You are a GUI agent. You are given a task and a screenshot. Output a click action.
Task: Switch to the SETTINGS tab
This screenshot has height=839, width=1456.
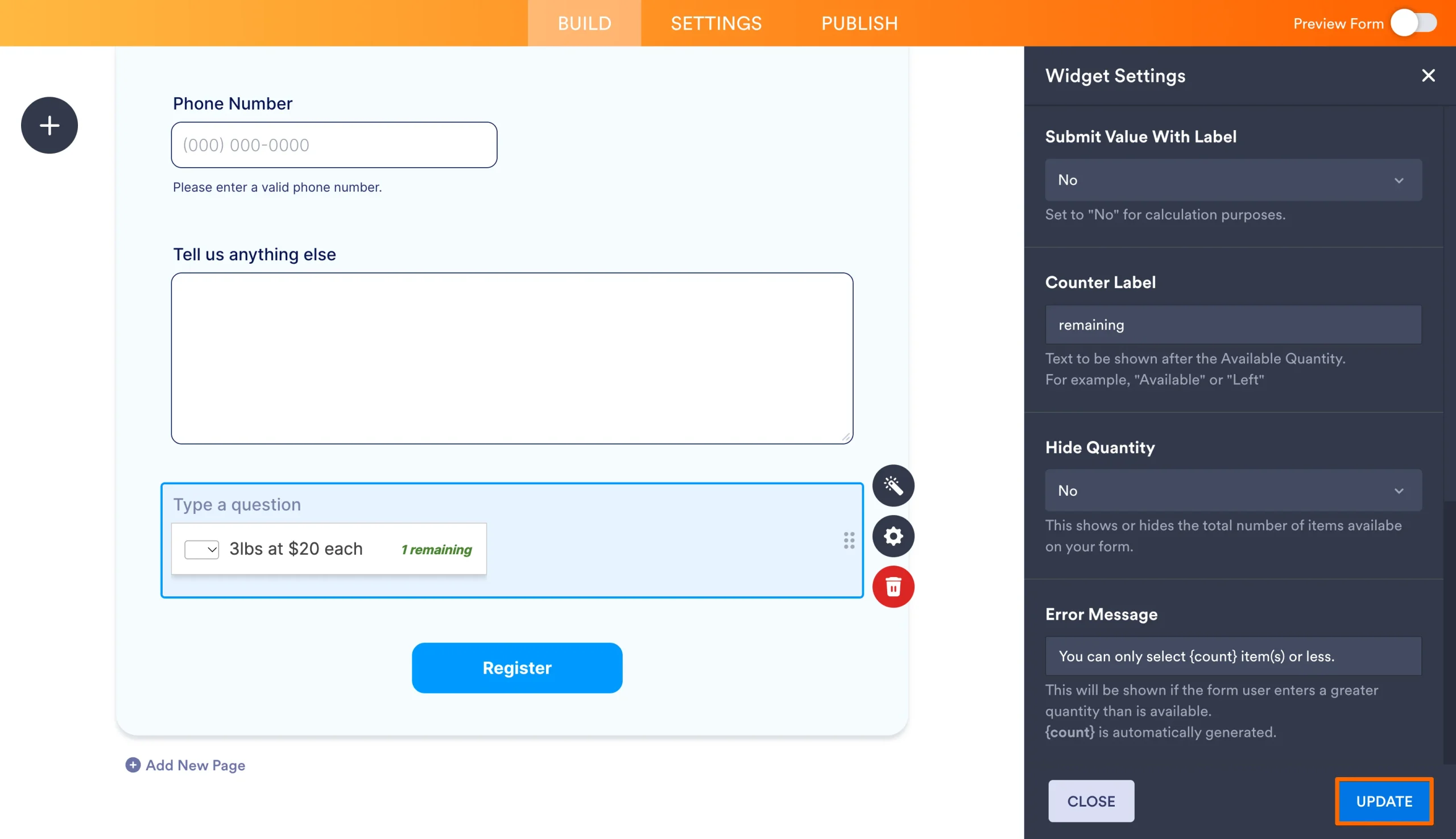[716, 23]
